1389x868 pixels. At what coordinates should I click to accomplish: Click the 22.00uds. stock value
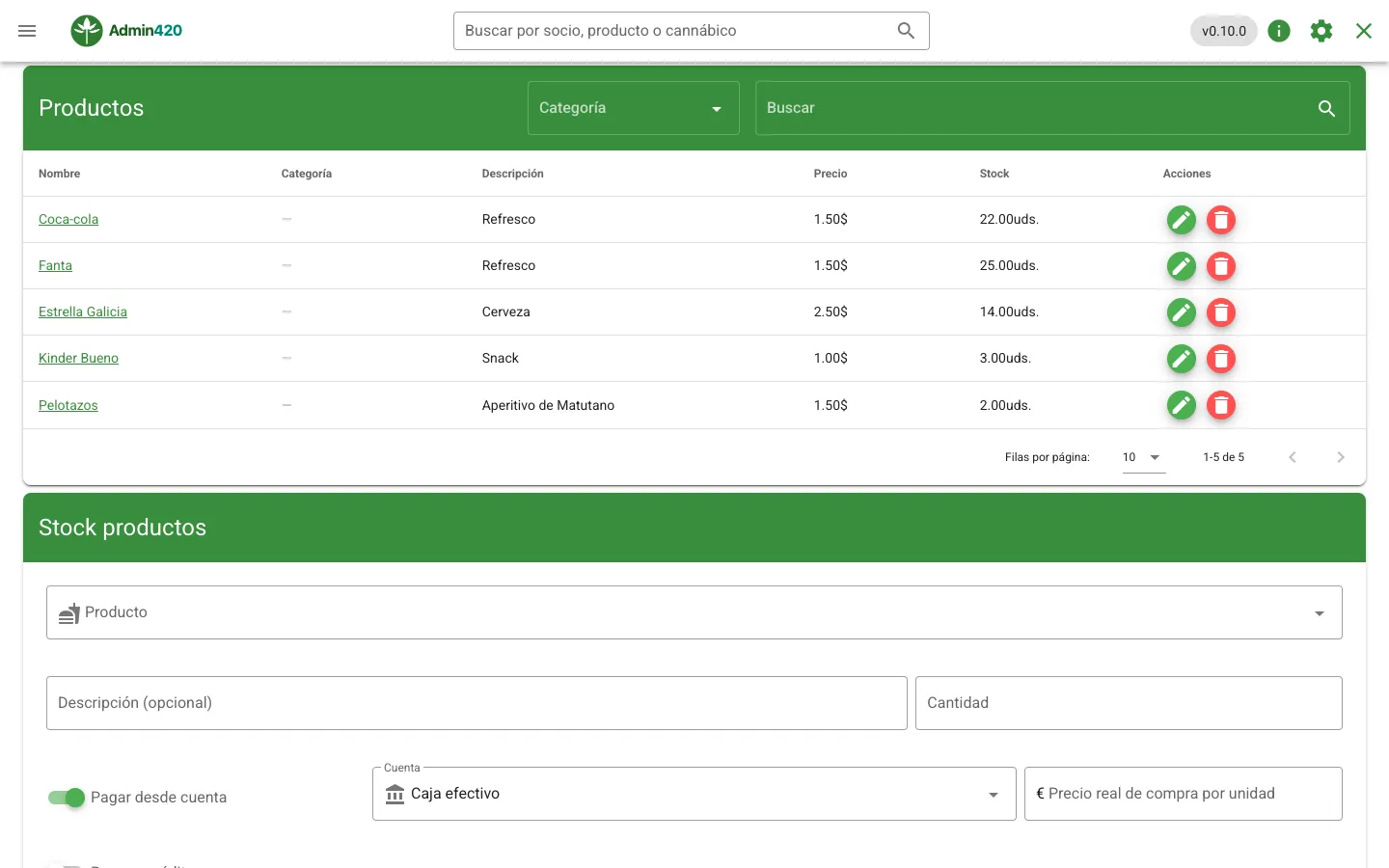pyautogui.click(x=1009, y=220)
